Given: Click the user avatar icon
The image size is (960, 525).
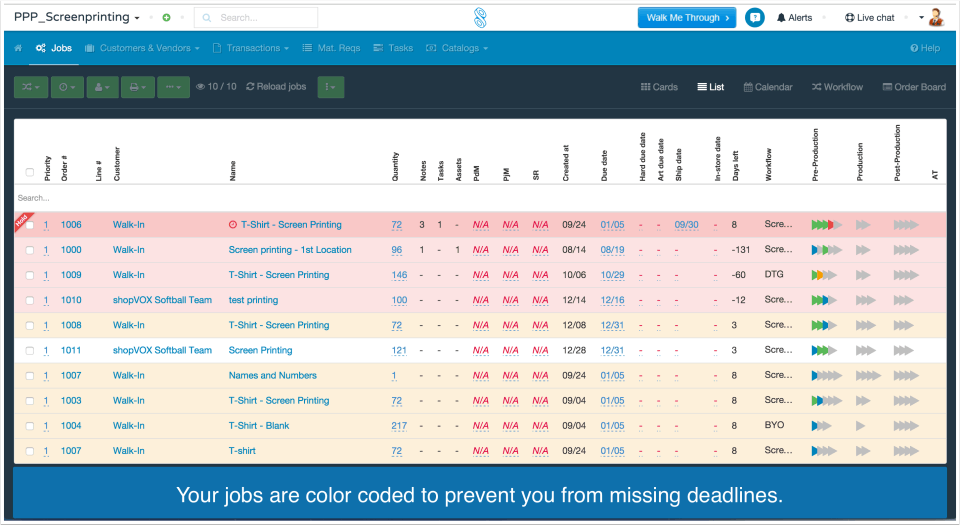Looking at the screenshot, I should point(936,17).
